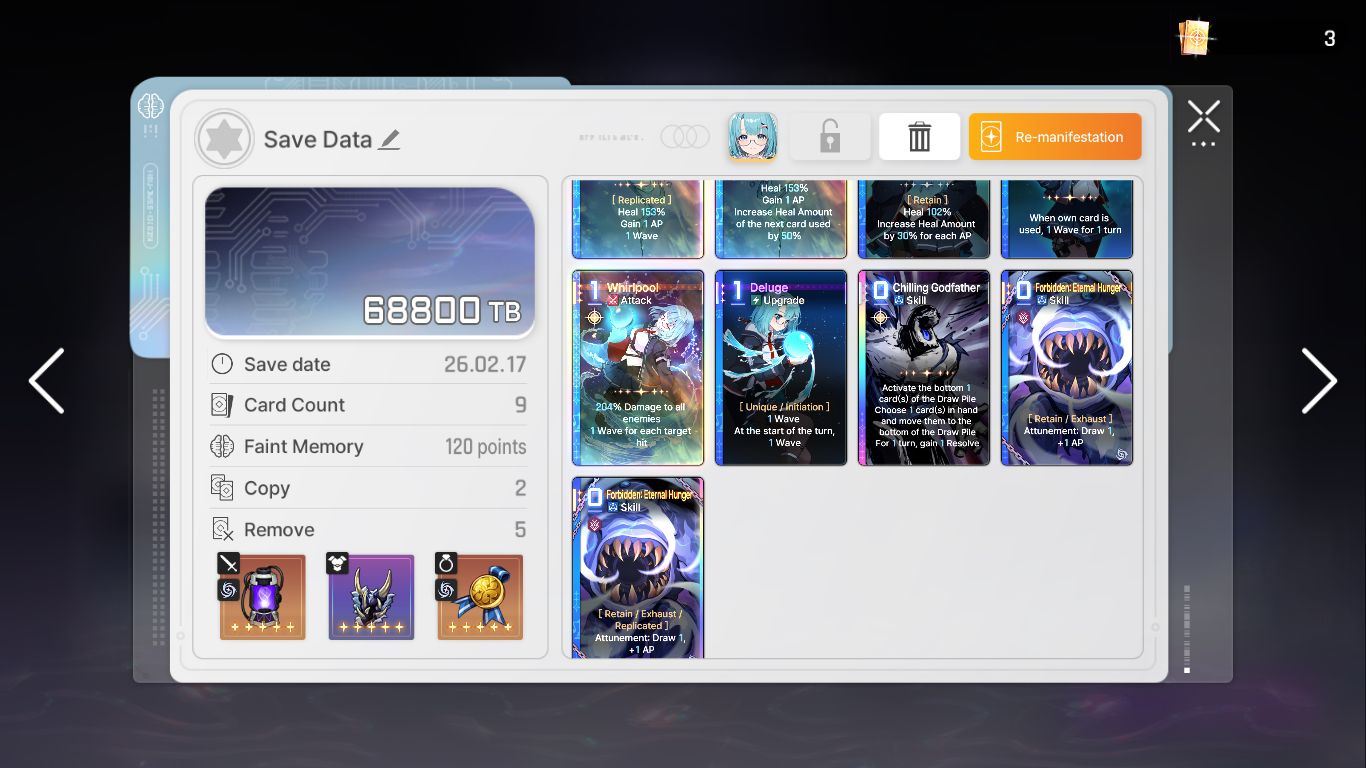
Task: Click the three linked circles icon
Action: click(685, 137)
